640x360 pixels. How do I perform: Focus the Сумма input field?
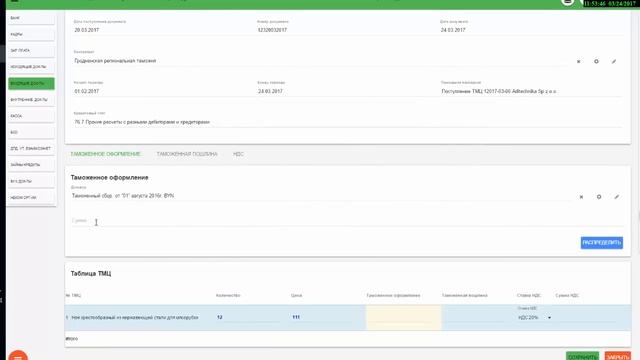[x=347, y=221]
